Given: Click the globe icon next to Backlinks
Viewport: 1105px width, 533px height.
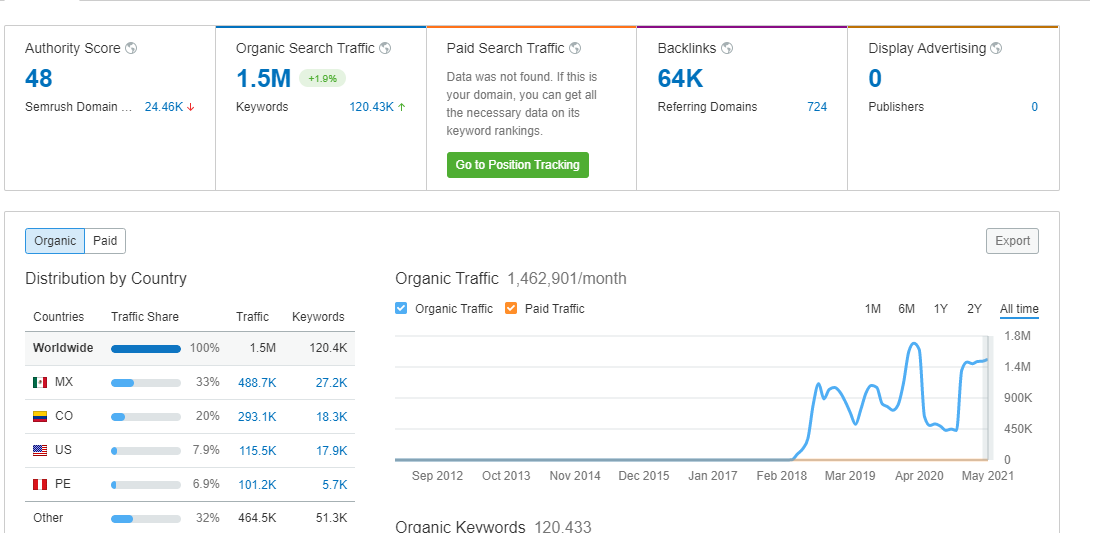Looking at the screenshot, I should click(x=727, y=49).
